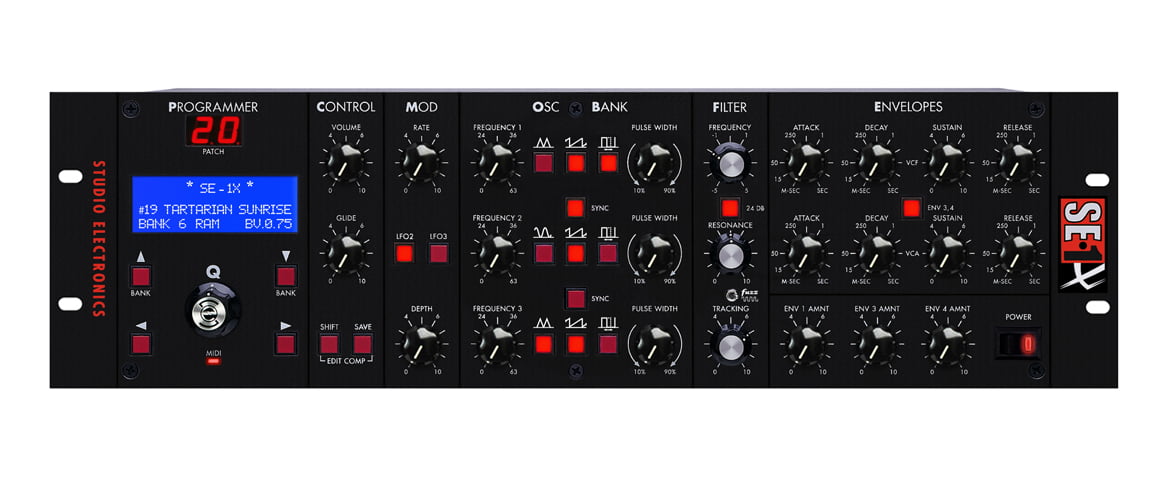Viewport: 1170px width, 480px height.
Task: Click the Oscillator 3 PULSE WIDTH knob
Action: pyautogui.click(x=654, y=344)
